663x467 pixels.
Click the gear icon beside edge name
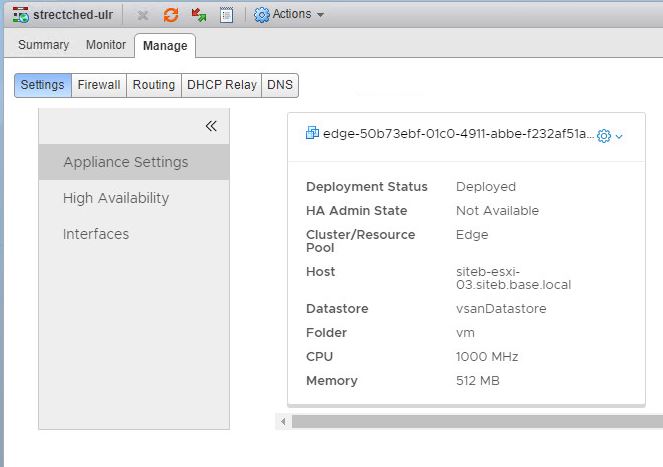click(x=603, y=136)
